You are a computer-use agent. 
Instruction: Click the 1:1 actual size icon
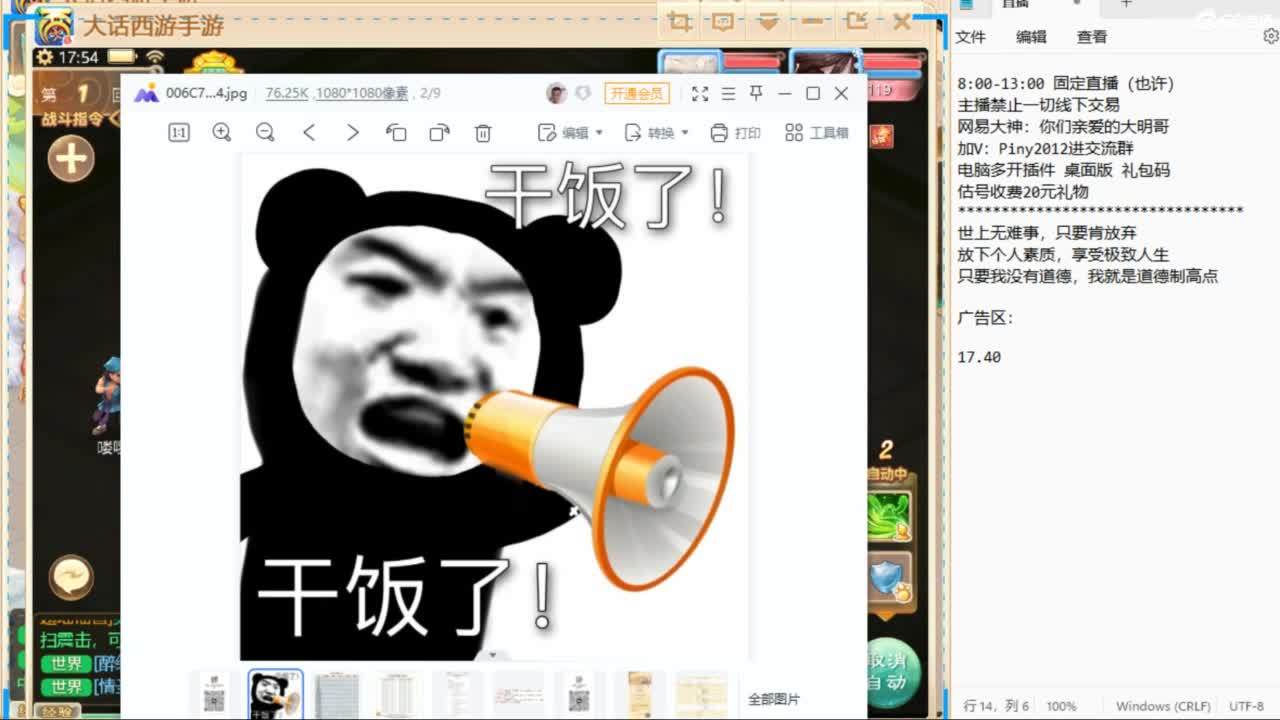point(179,132)
